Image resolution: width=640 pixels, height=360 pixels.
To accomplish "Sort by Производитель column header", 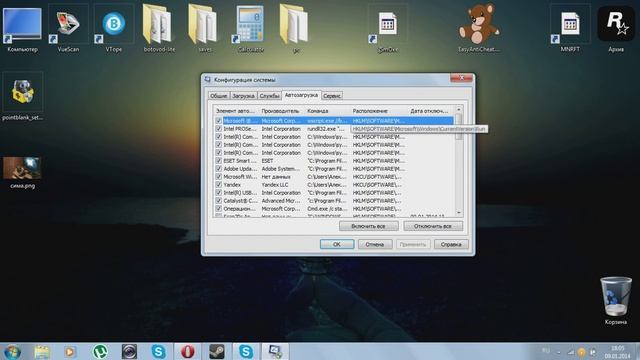I will (x=282, y=111).
